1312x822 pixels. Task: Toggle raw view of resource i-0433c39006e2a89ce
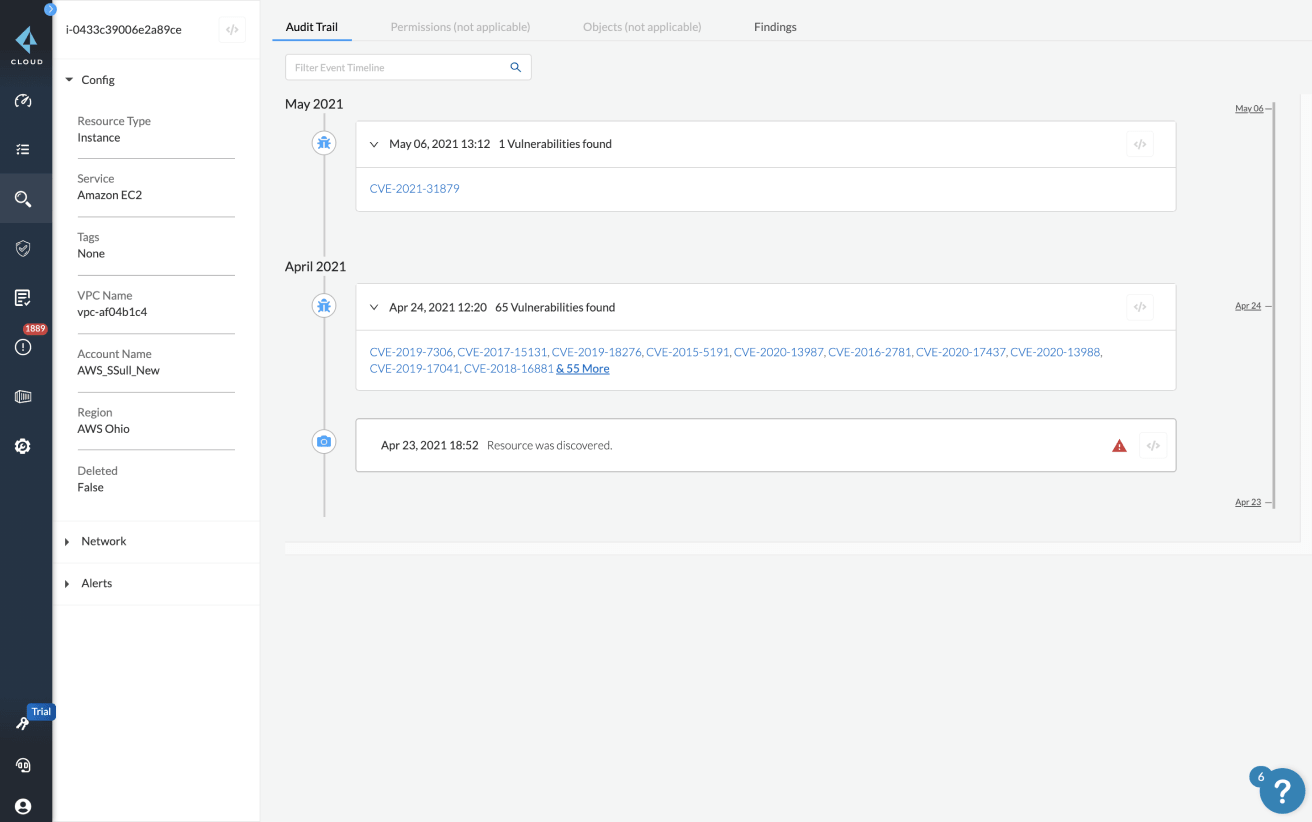click(x=231, y=30)
